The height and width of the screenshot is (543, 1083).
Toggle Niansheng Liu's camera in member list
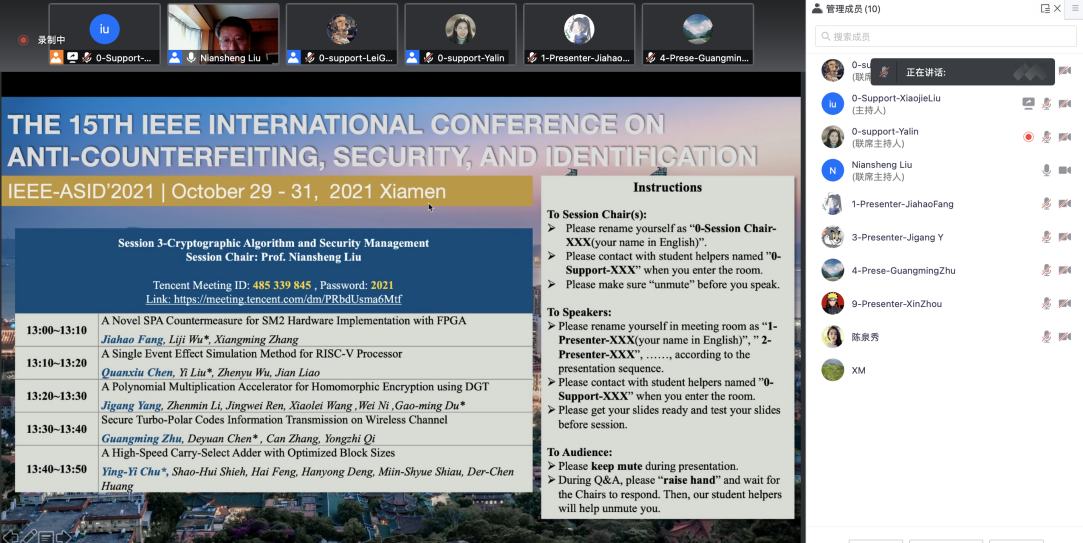click(x=1064, y=171)
